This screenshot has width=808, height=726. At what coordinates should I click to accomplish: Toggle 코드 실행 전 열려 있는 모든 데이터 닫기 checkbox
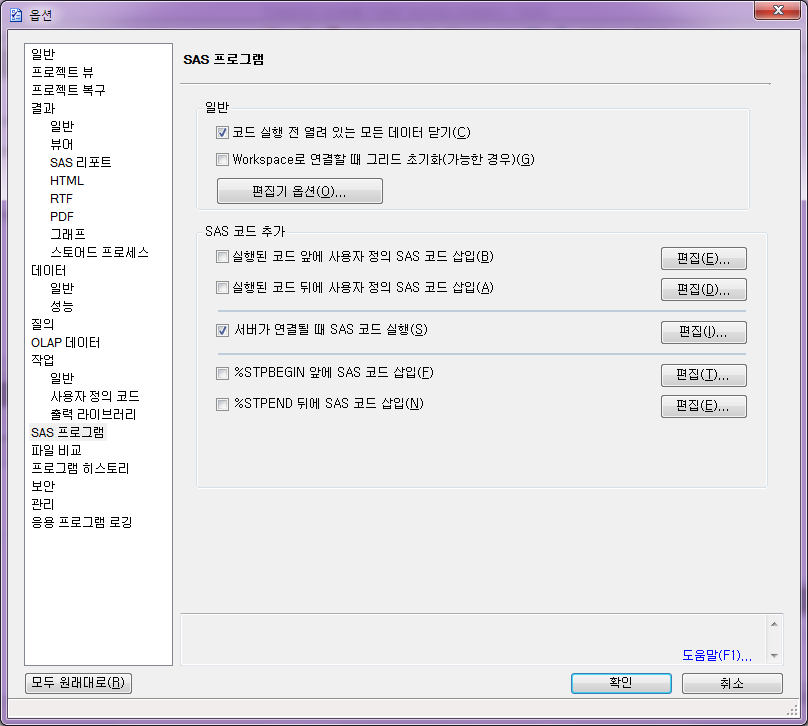click(x=222, y=132)
